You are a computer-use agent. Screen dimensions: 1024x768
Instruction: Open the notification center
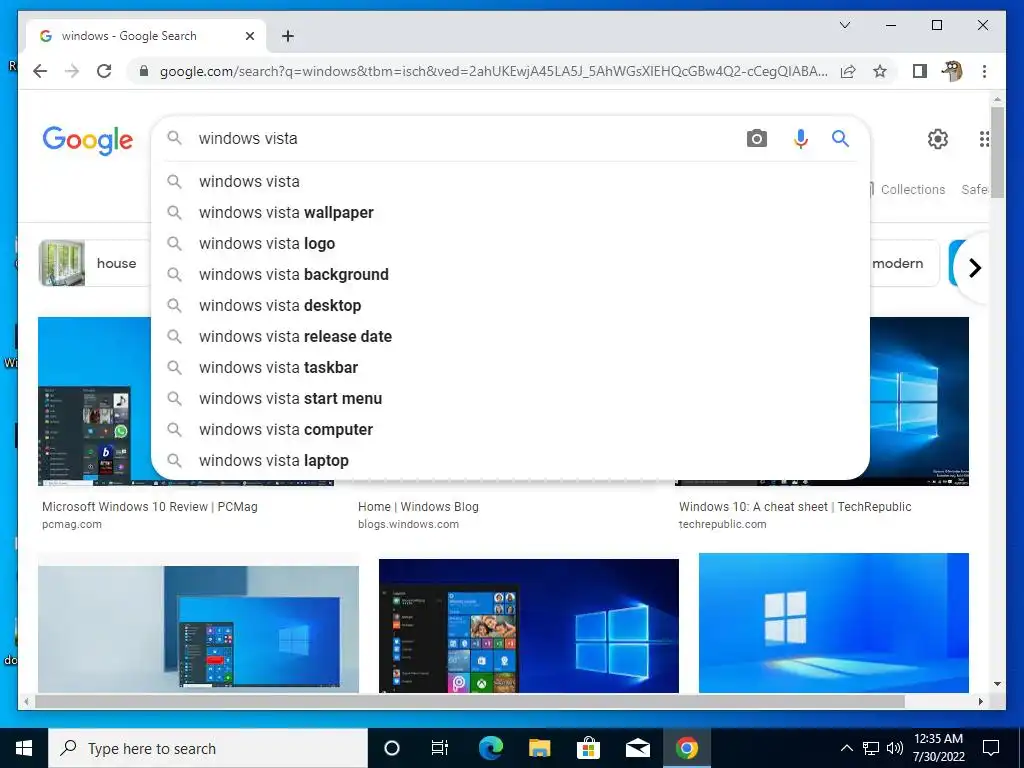pos(991,748)
